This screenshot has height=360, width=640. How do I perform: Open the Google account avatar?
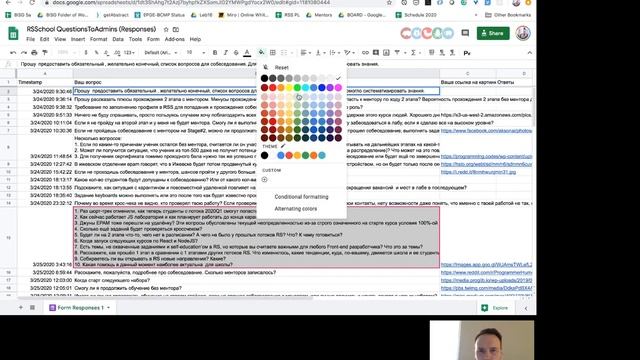523,33
